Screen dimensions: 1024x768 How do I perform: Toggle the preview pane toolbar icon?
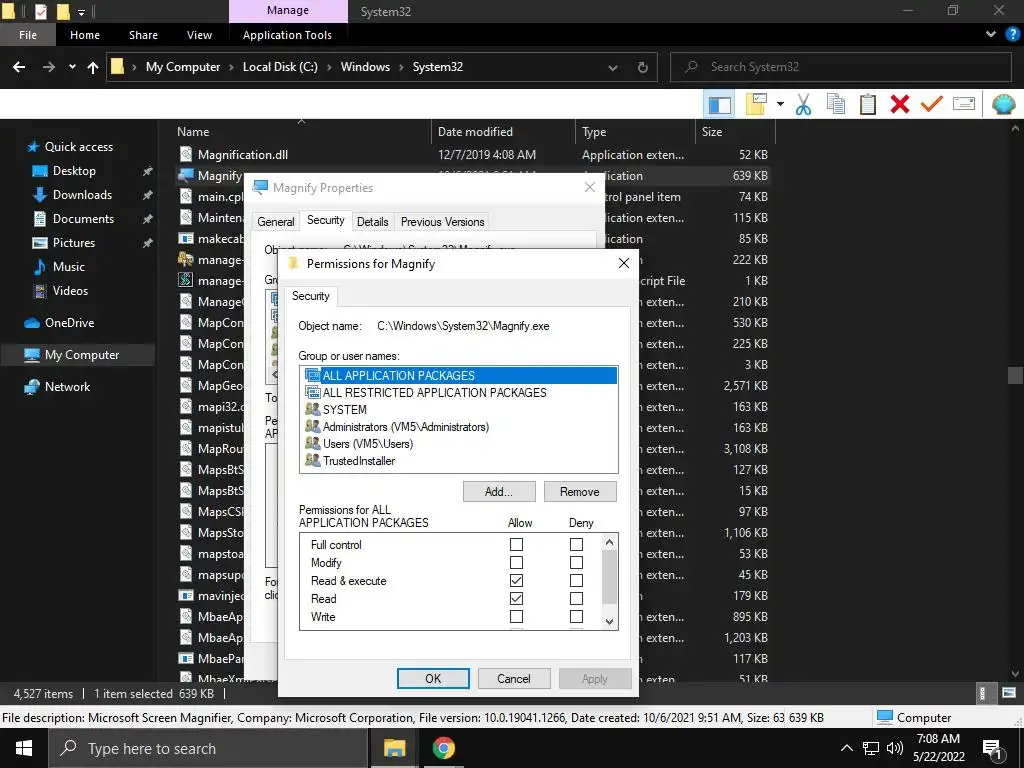click(720, 104)
